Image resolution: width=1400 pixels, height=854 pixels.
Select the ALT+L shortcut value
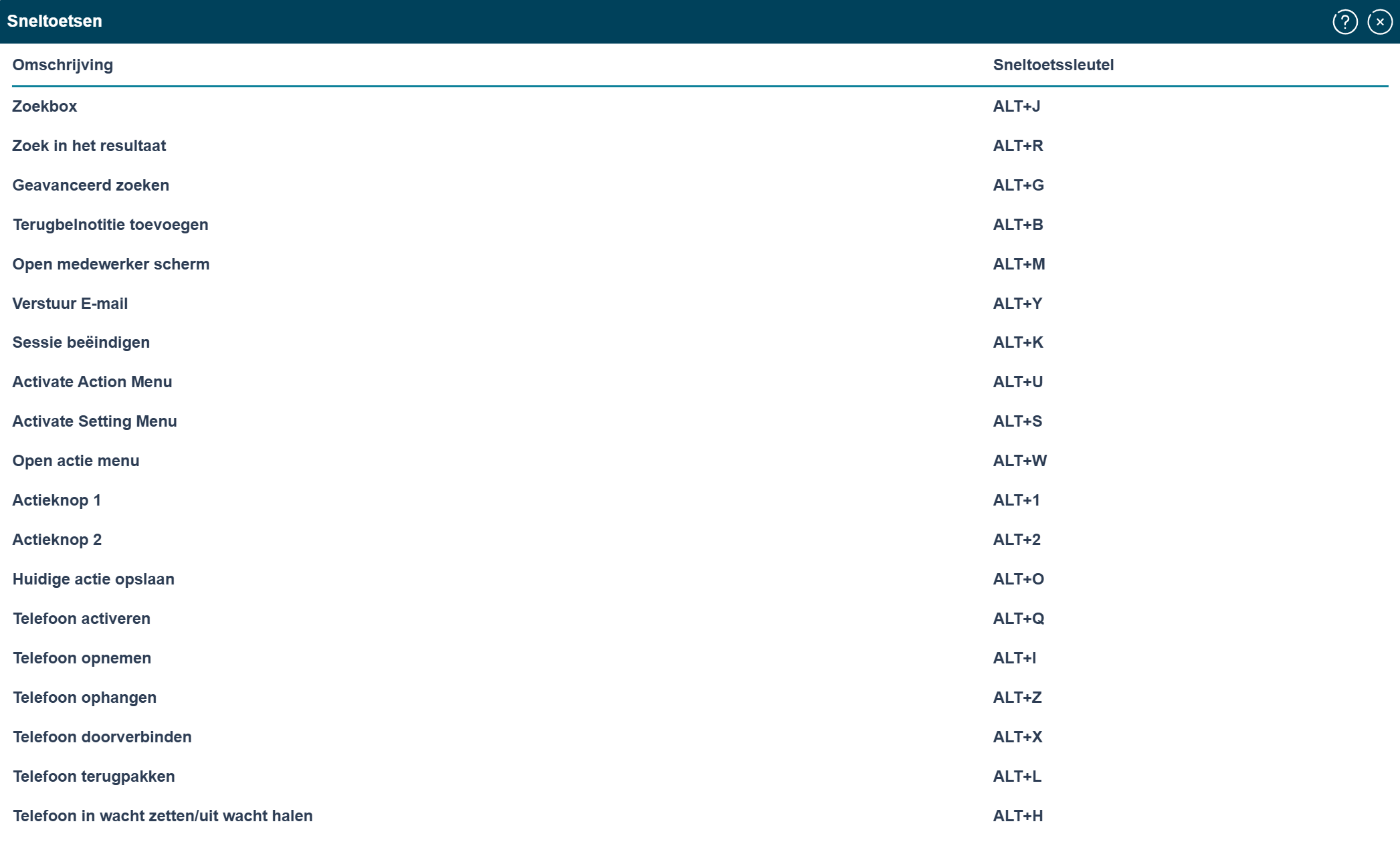[x=1017, y=776]
